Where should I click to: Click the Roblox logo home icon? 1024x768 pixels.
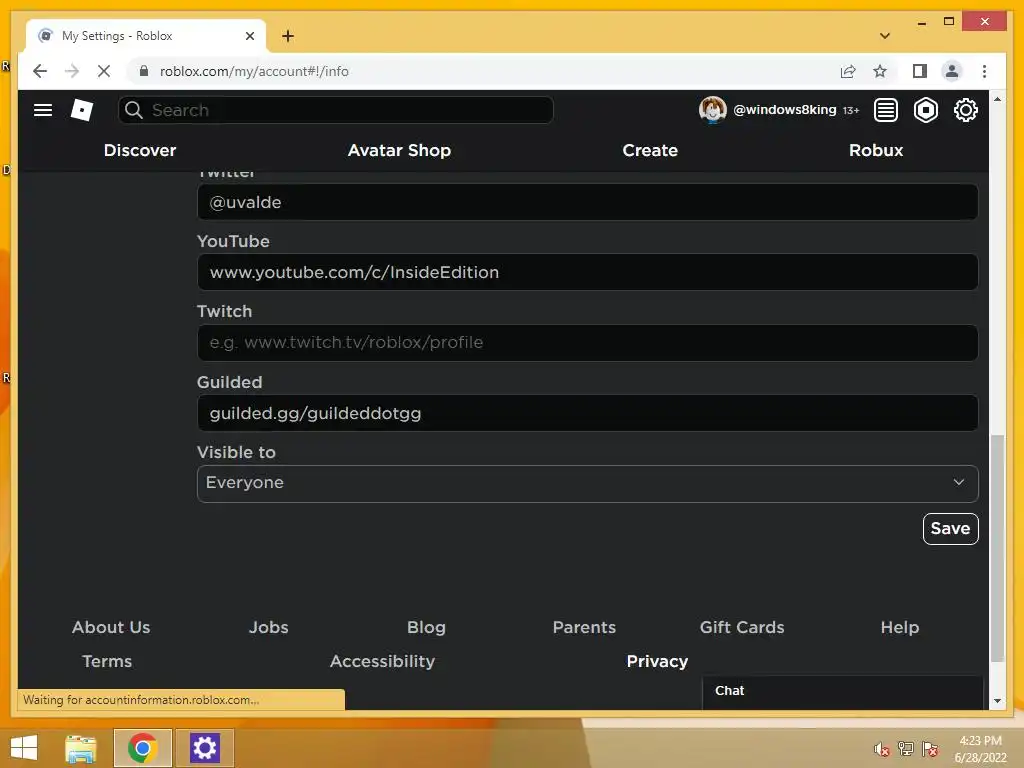click(82, 110)
